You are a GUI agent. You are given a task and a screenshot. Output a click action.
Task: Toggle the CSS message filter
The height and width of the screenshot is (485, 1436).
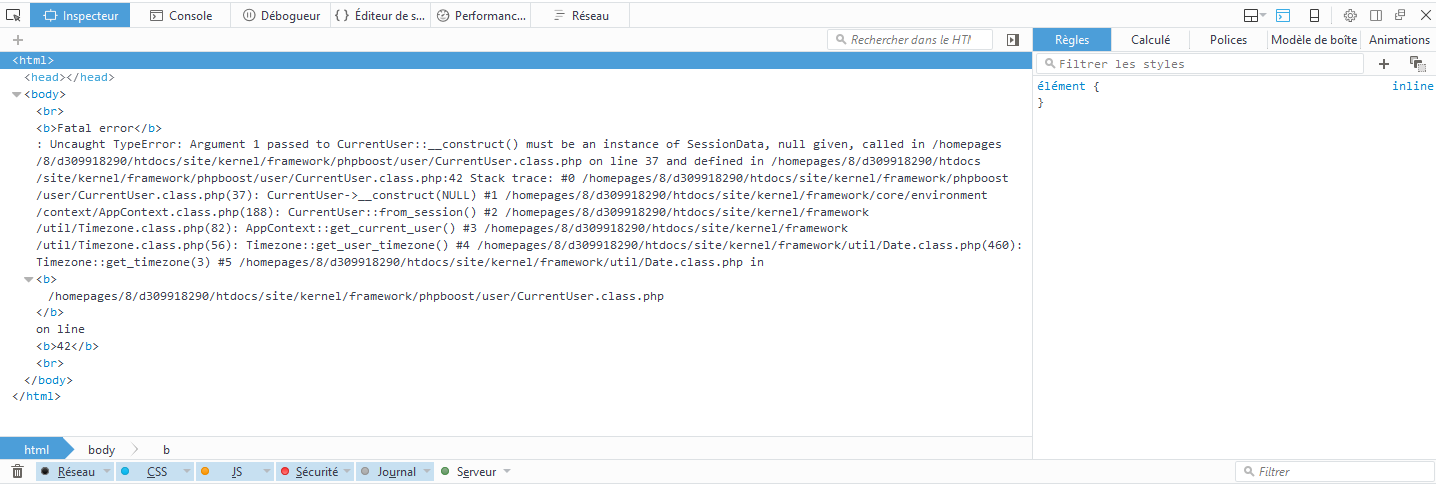point(148,471)
